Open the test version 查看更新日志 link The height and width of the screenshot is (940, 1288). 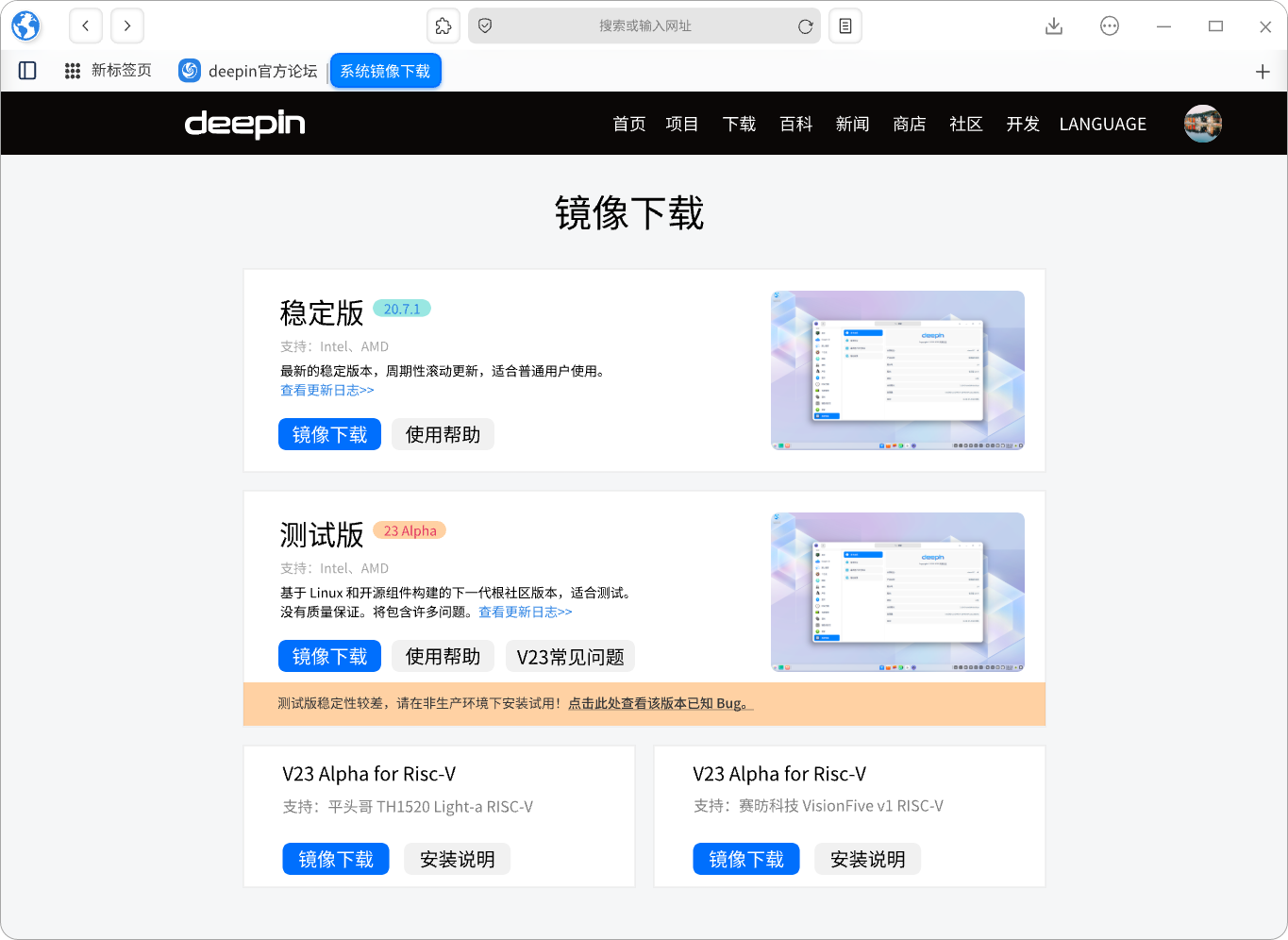(x=526, y=612)
